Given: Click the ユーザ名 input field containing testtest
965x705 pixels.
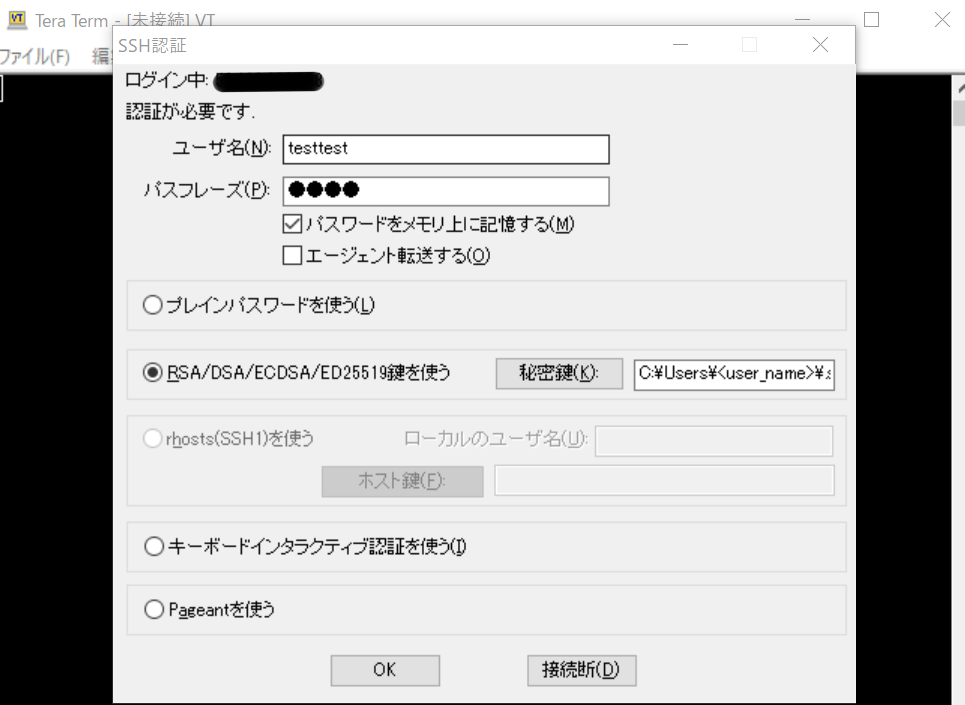Looking at the screenshot, I should point(446,149).
